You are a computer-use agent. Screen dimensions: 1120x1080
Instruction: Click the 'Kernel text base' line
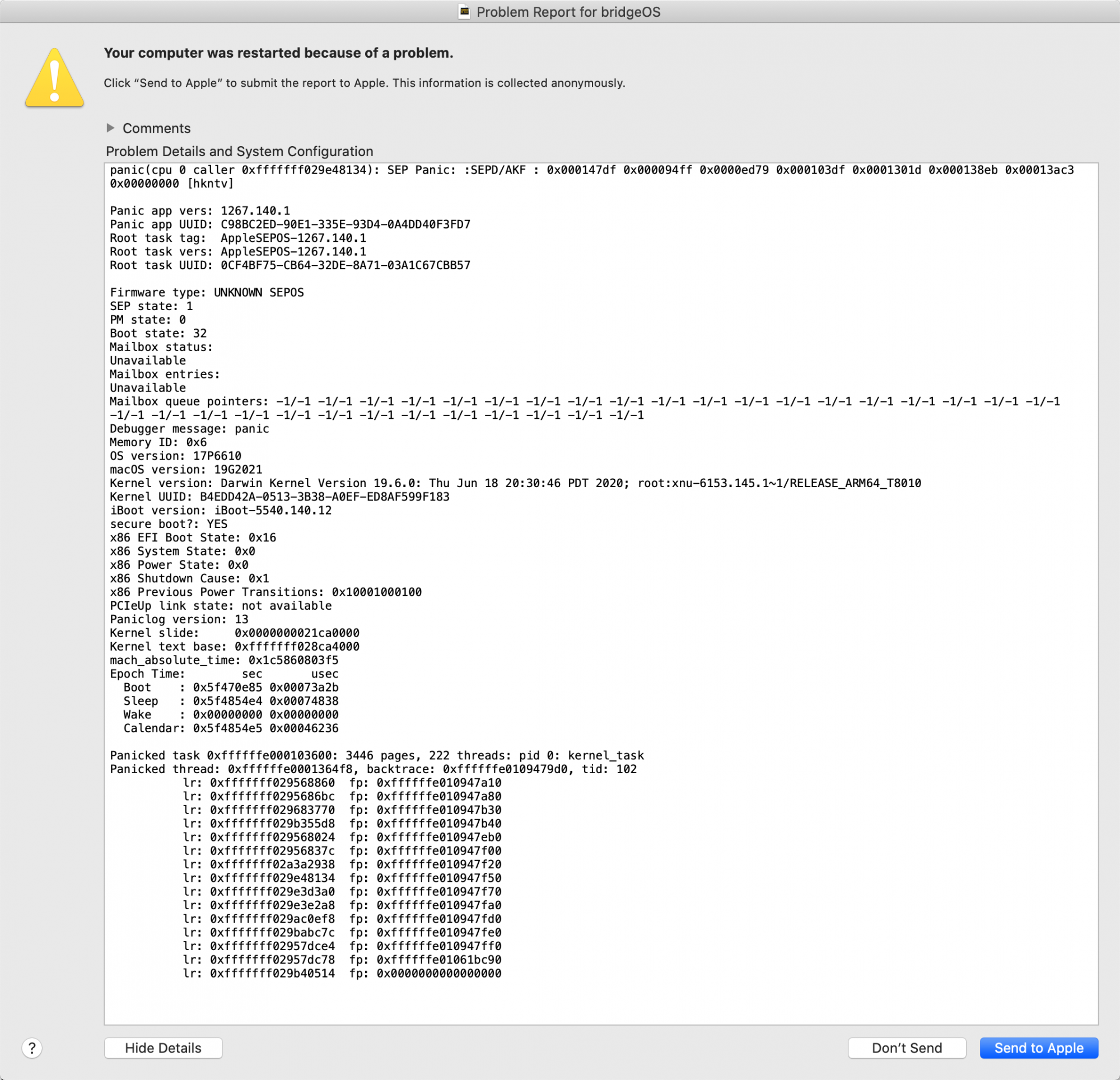coord(235,647)
